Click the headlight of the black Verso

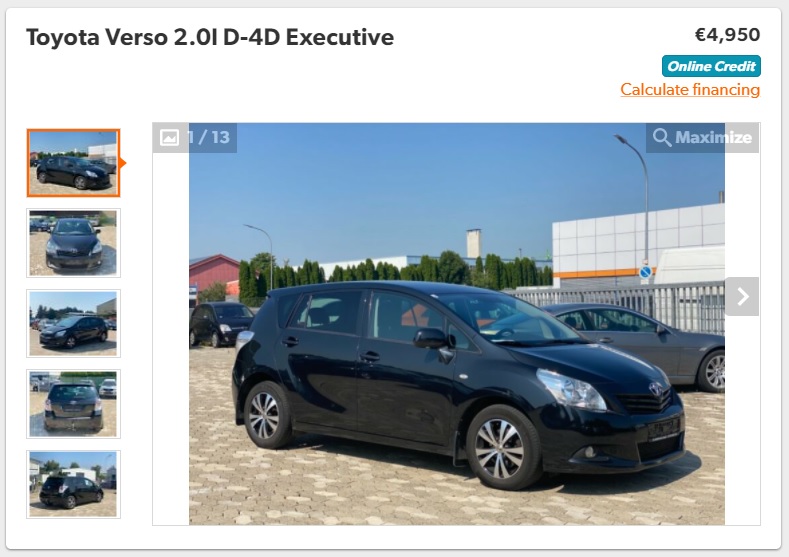(x=571, y=389)
